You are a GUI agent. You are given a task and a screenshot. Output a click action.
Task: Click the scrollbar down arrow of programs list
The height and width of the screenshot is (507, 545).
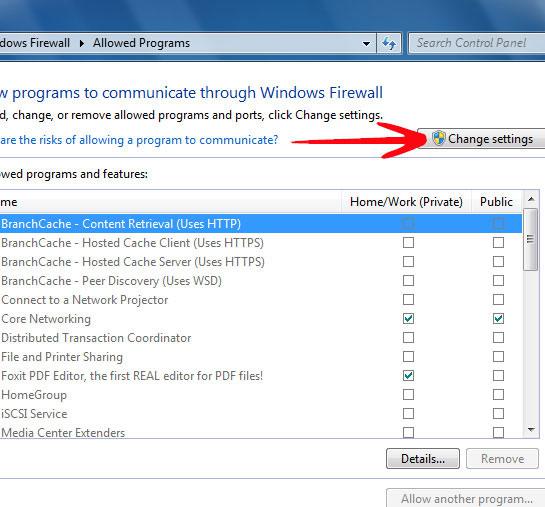[x=531, y=430]
